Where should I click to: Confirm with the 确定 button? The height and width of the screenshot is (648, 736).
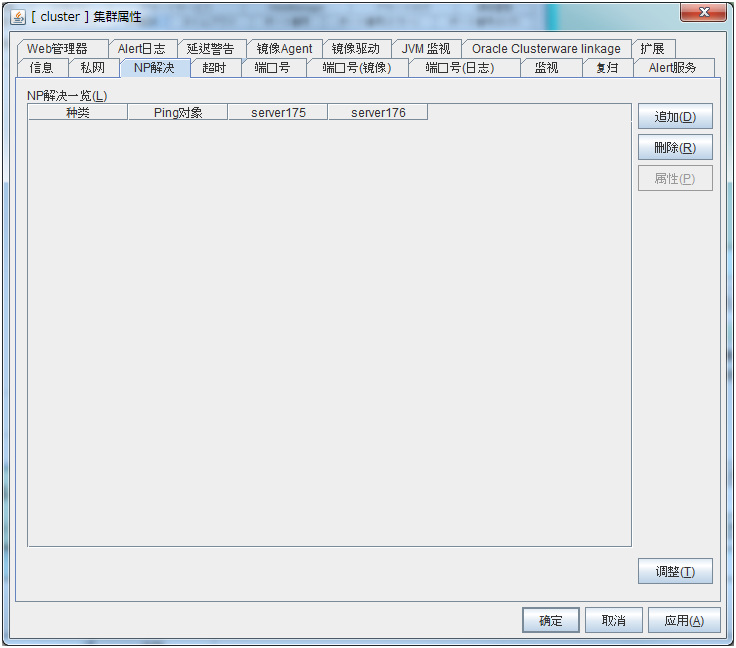550,621
